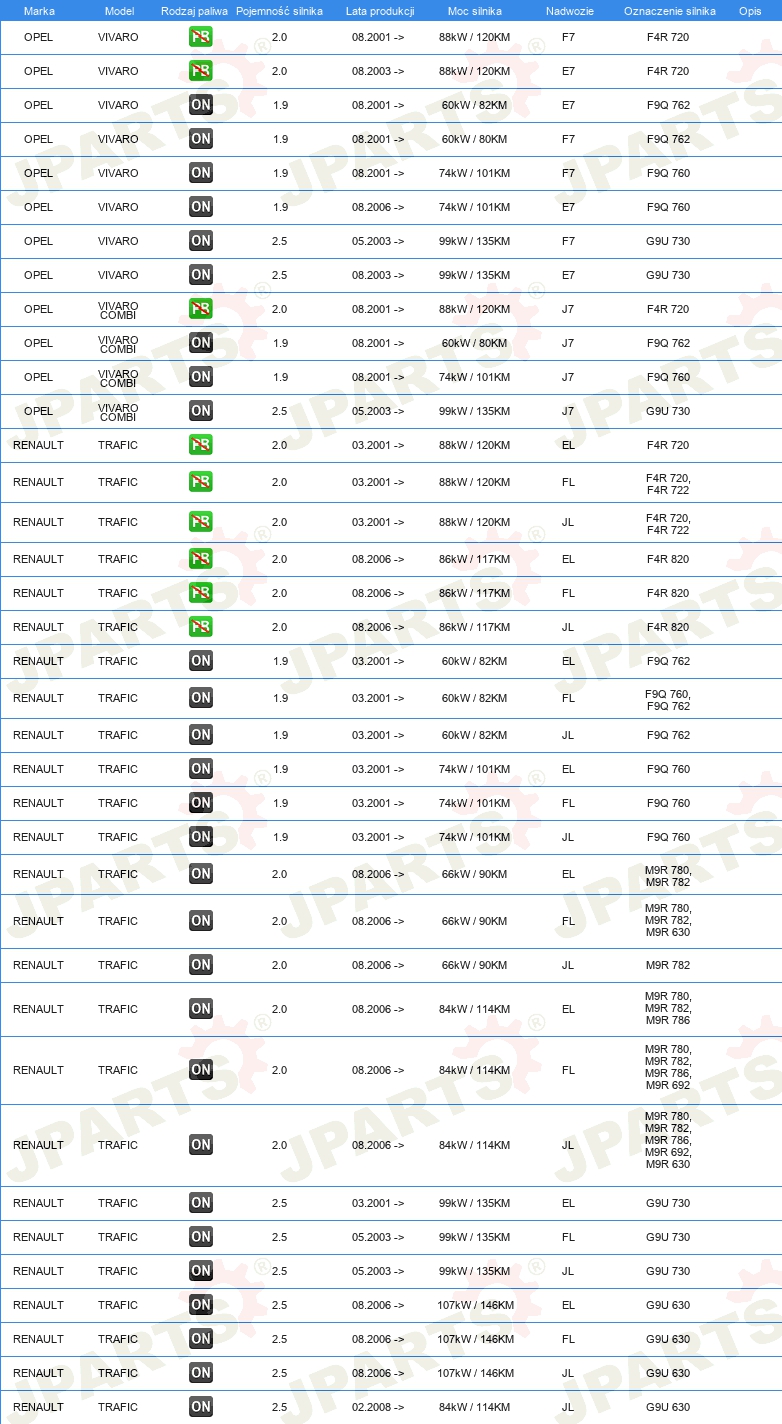Click the Marka column header
The height and width of the screenshot is (1424, 782).
39,11
